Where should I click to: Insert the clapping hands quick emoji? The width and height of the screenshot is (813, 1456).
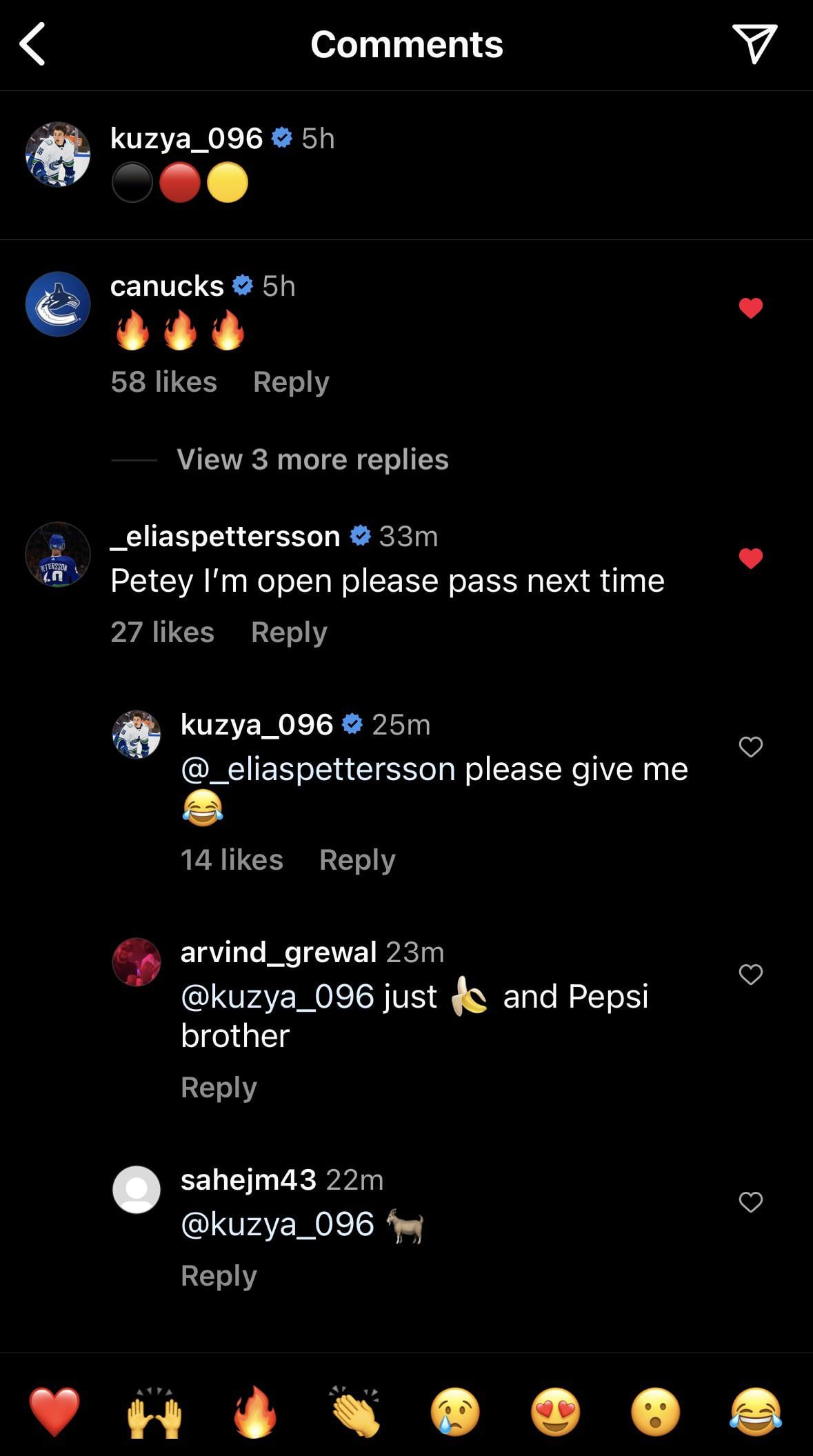click(355, 1411)
